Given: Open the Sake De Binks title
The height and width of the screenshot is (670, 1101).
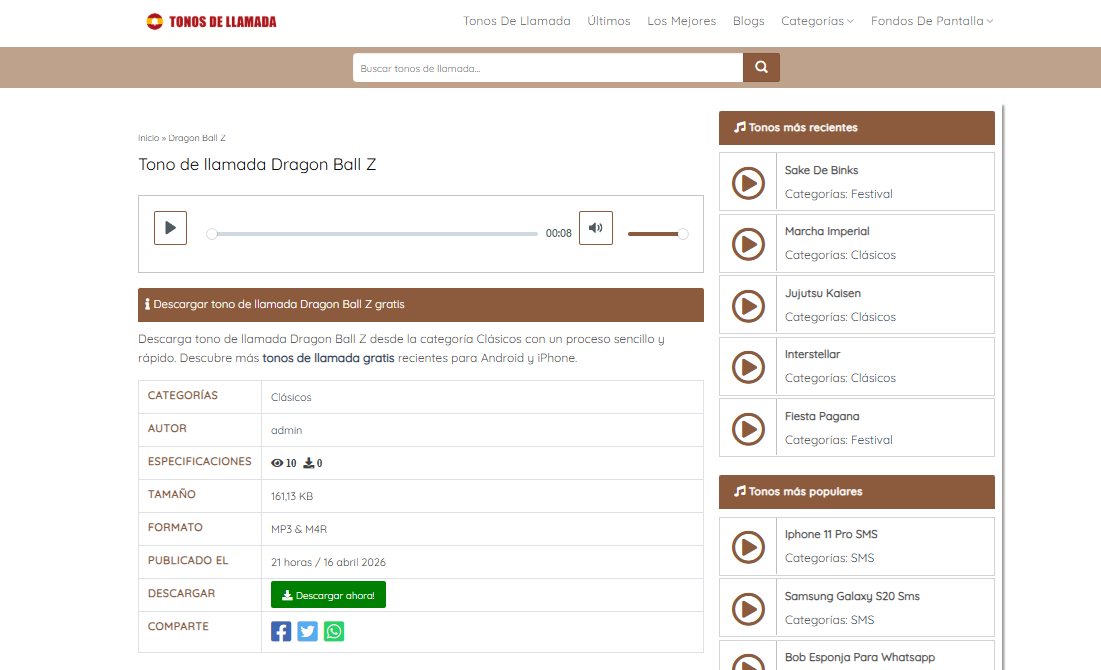Looking at the screenshot, I should tap(822, 171).
